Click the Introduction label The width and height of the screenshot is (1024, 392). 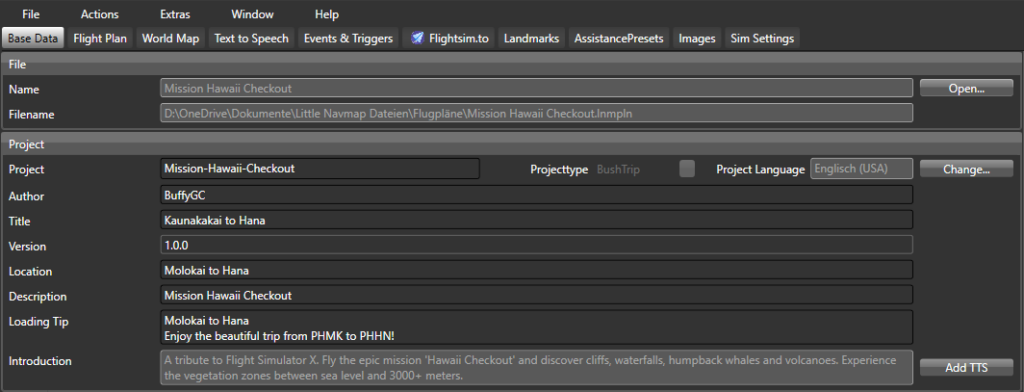coord(40,361)
